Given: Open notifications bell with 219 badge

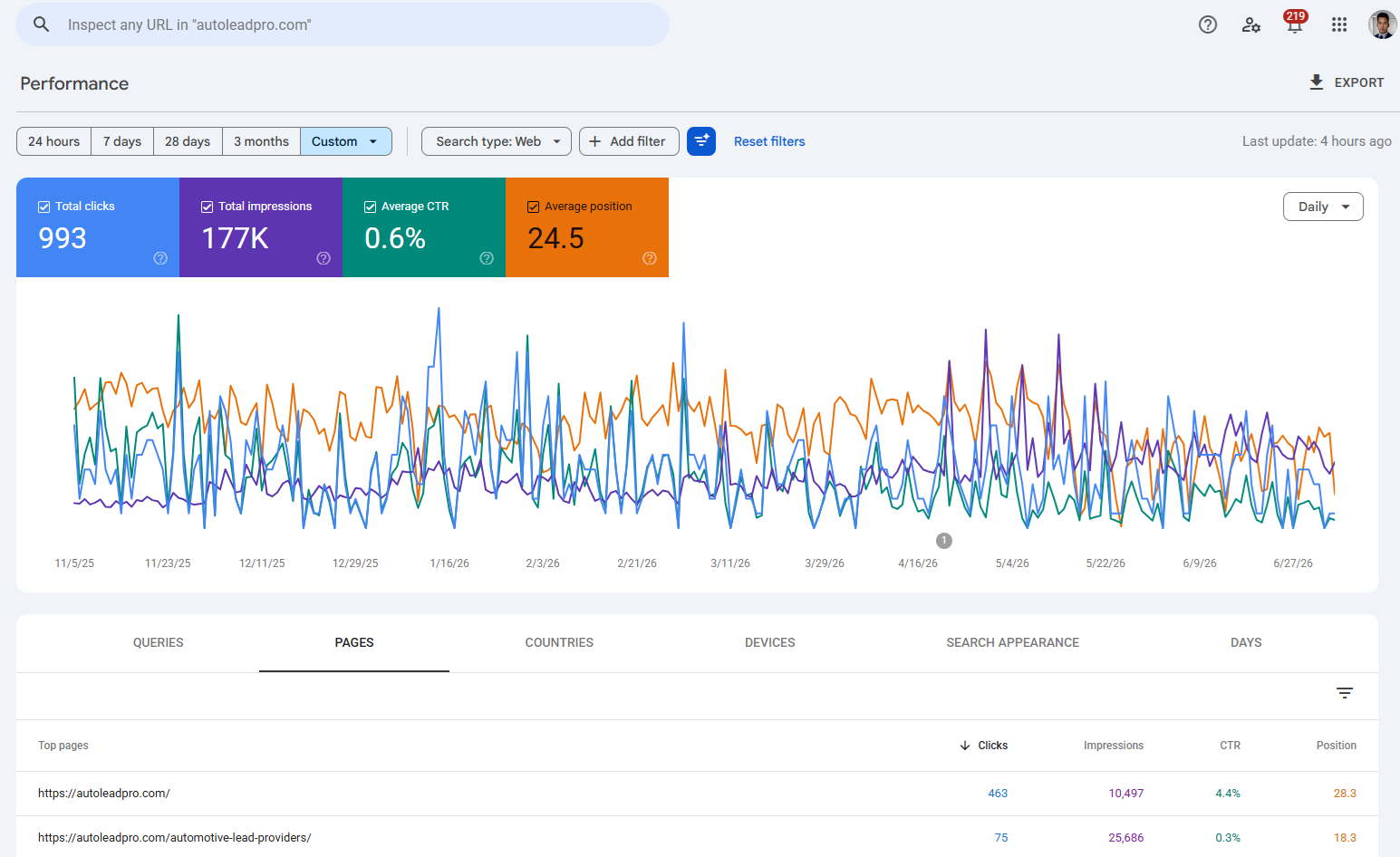Looking at the screenshot, I should (x=1295, y=23).
